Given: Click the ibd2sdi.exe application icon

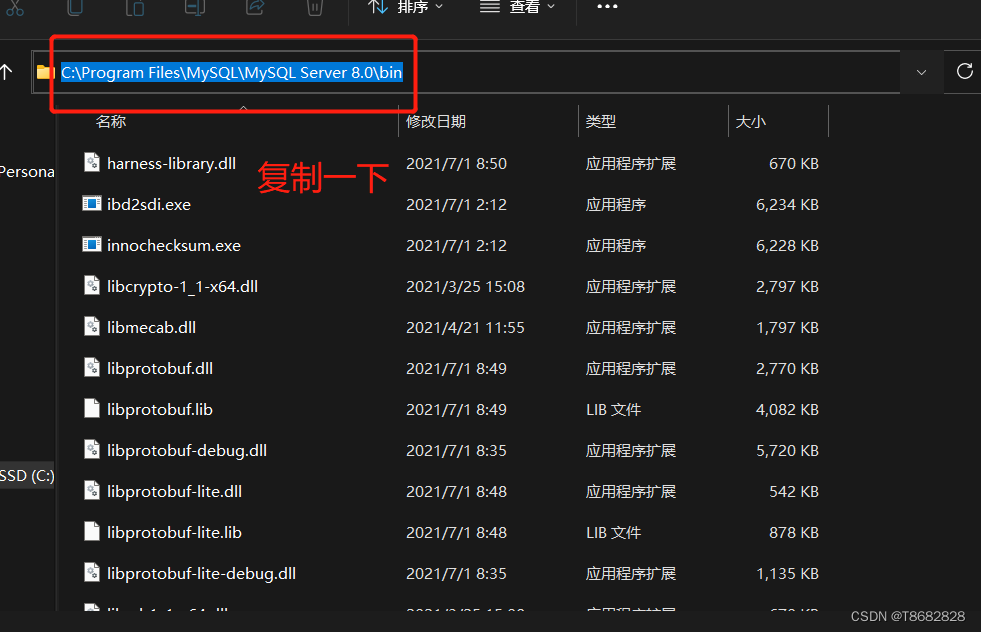Looking at the screenshot, I should (92, 203).
